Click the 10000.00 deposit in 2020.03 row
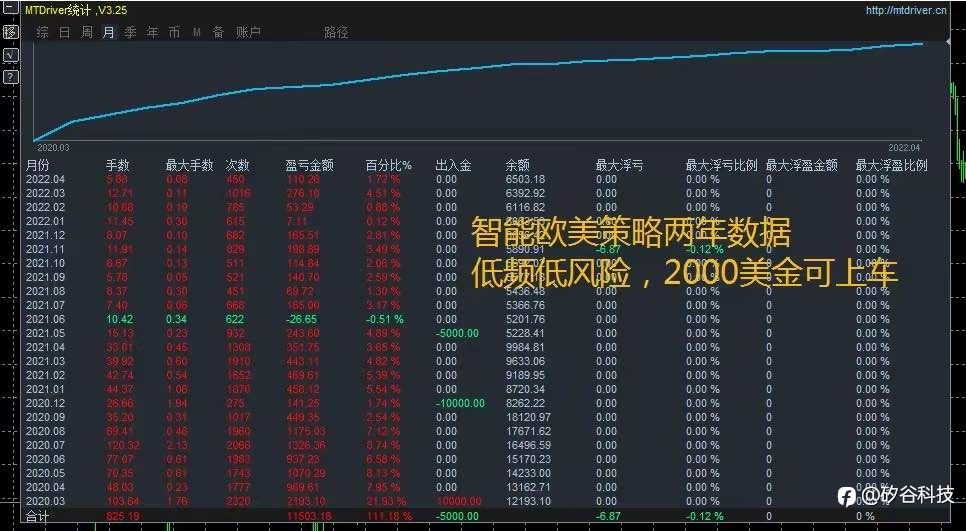The image size is (966, 531). pos(459,501)
